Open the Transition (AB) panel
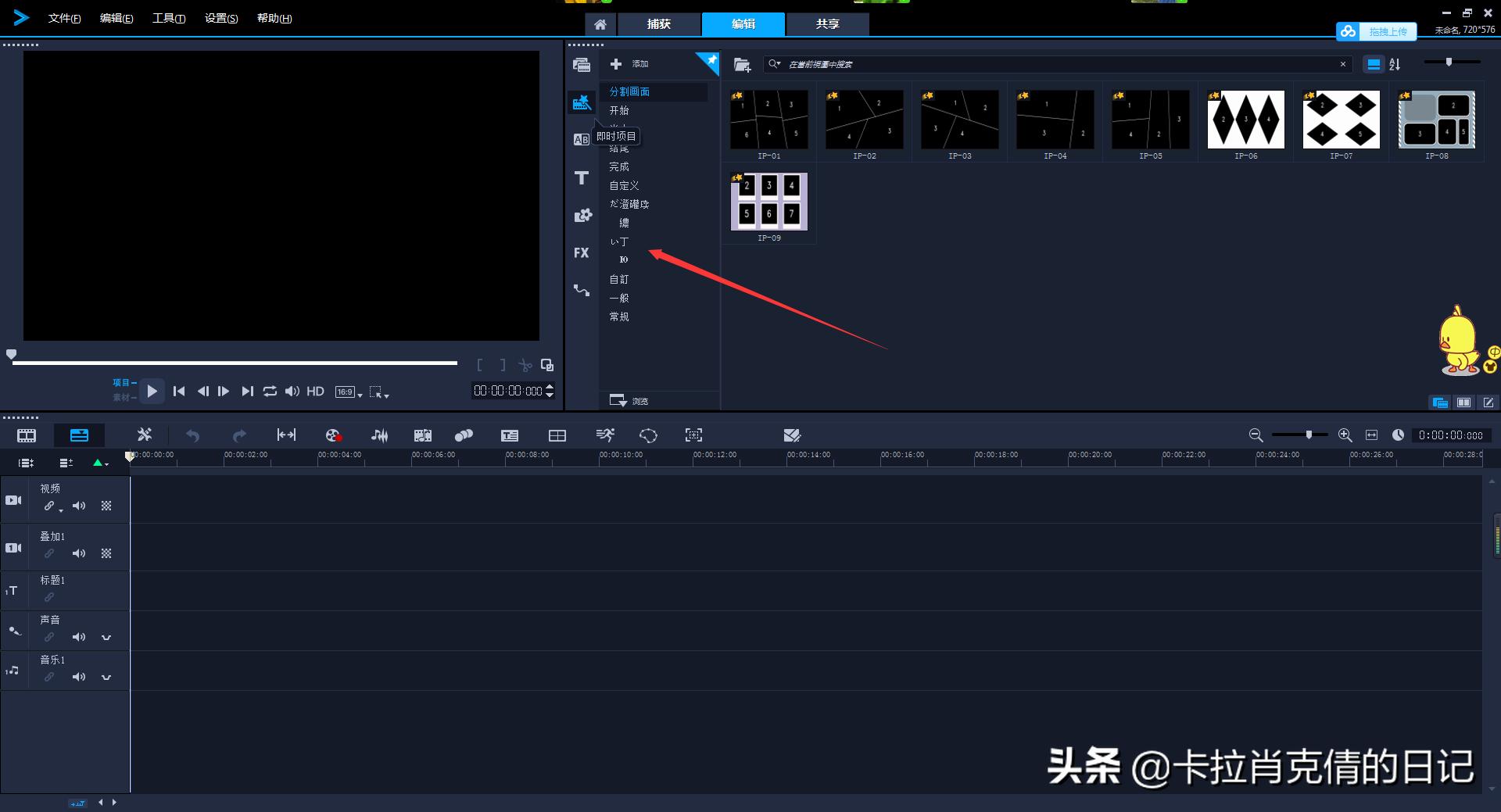1501x812 pixels. pos(582,139)
